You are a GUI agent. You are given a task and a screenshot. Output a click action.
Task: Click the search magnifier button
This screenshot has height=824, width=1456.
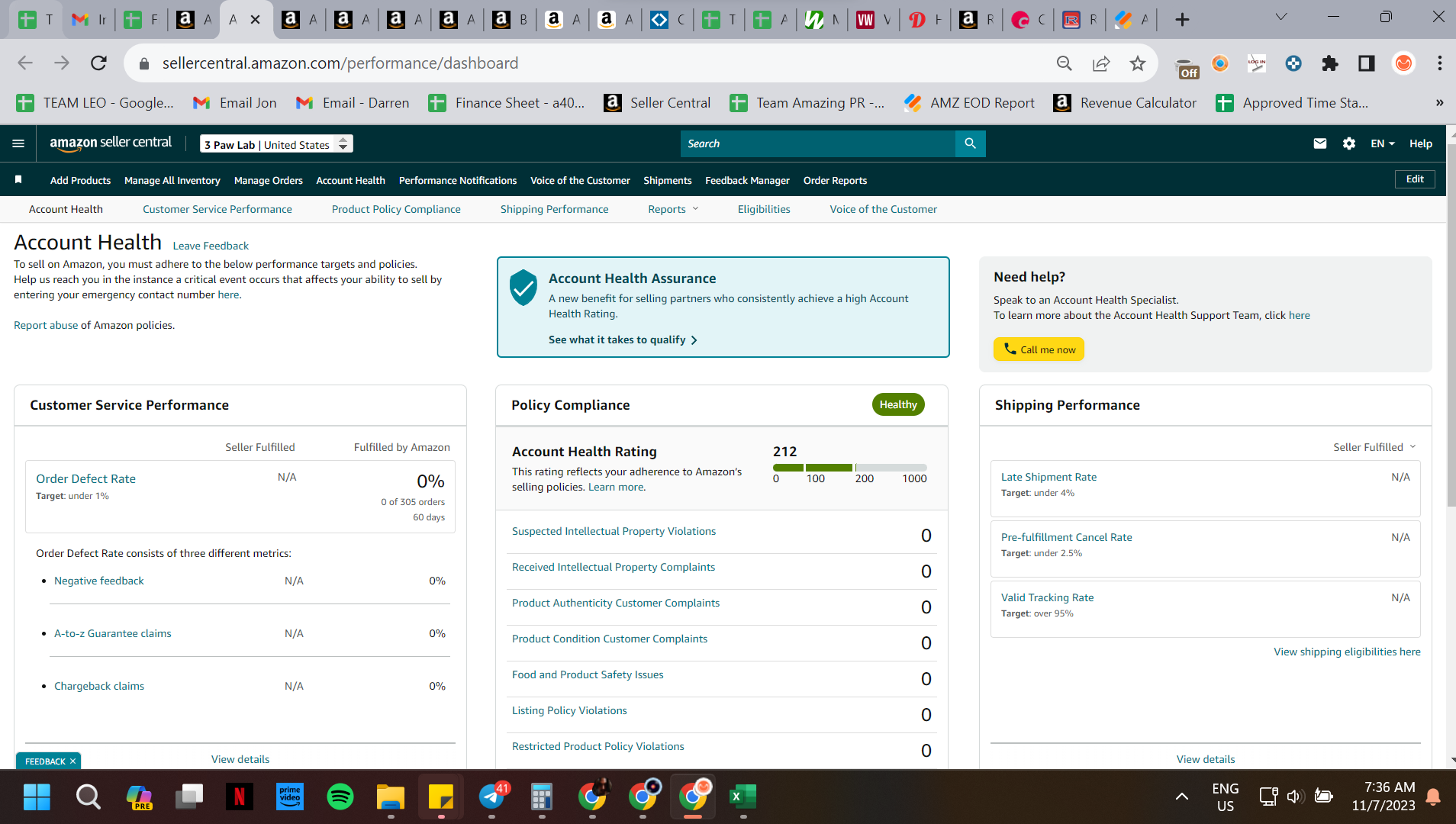(970, 143)
